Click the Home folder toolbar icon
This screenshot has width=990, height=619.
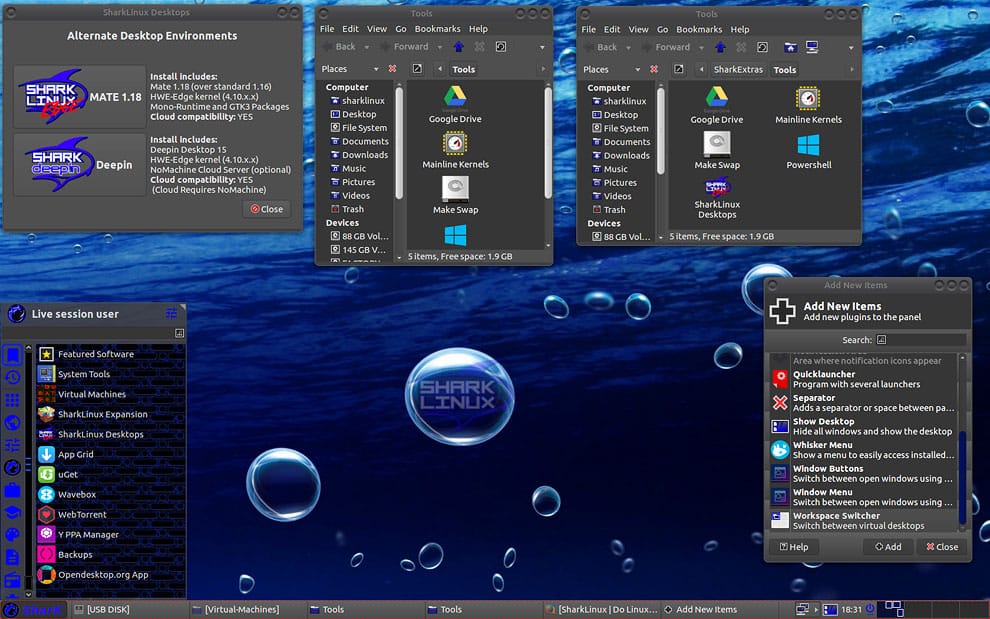790,47
